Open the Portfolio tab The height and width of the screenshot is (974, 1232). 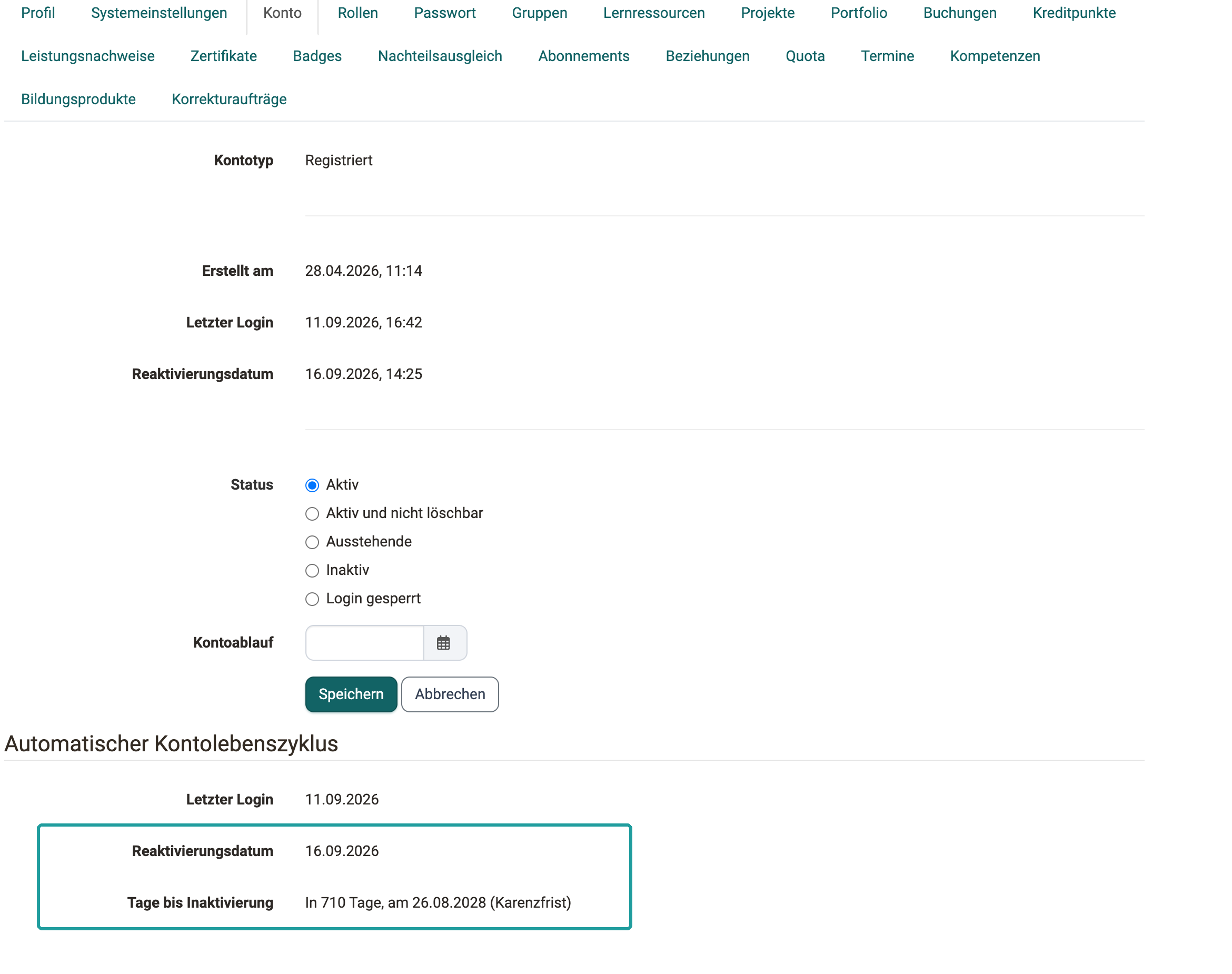[859, 13]
